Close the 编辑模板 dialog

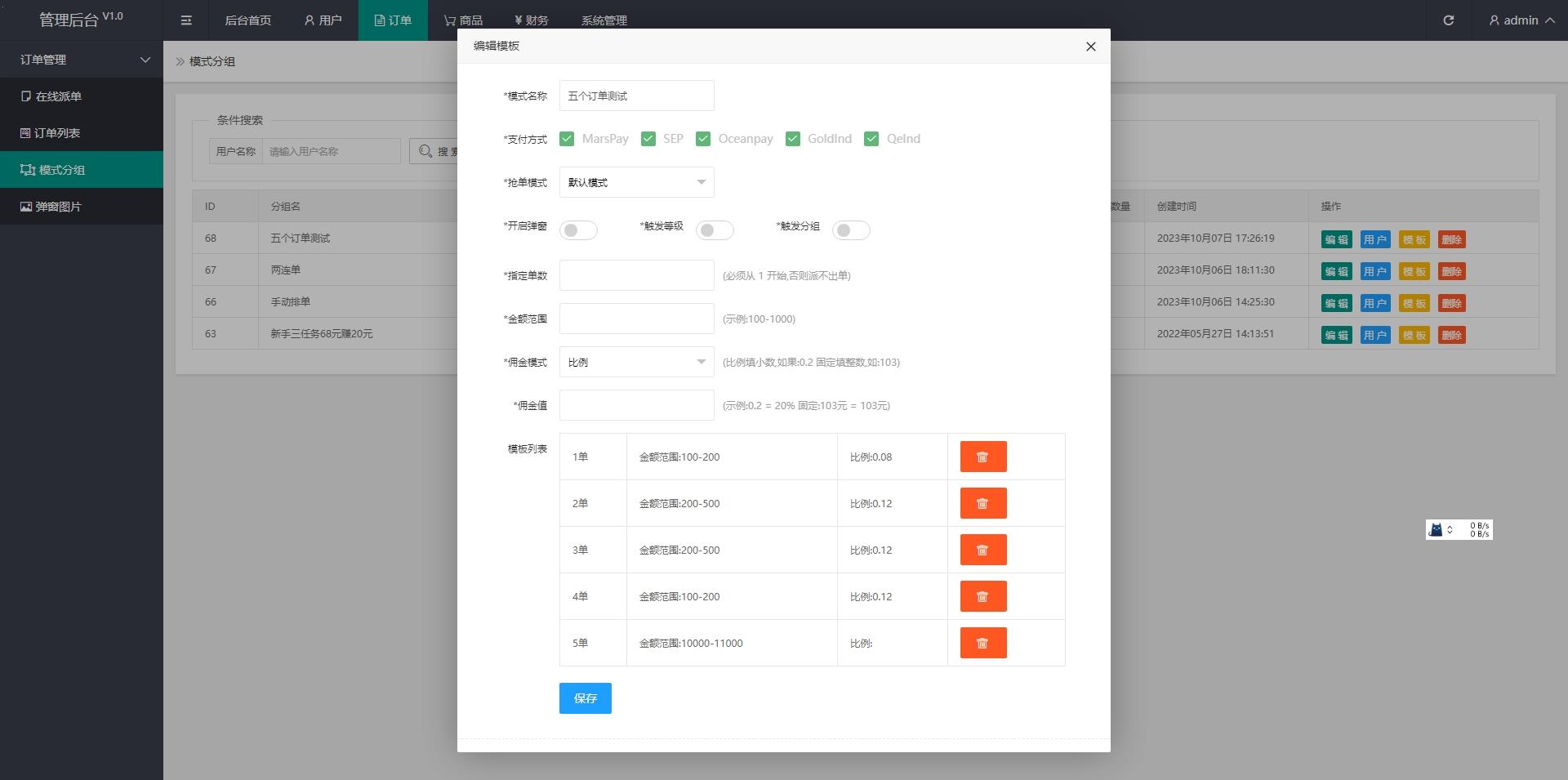(x=1090, y=47)
